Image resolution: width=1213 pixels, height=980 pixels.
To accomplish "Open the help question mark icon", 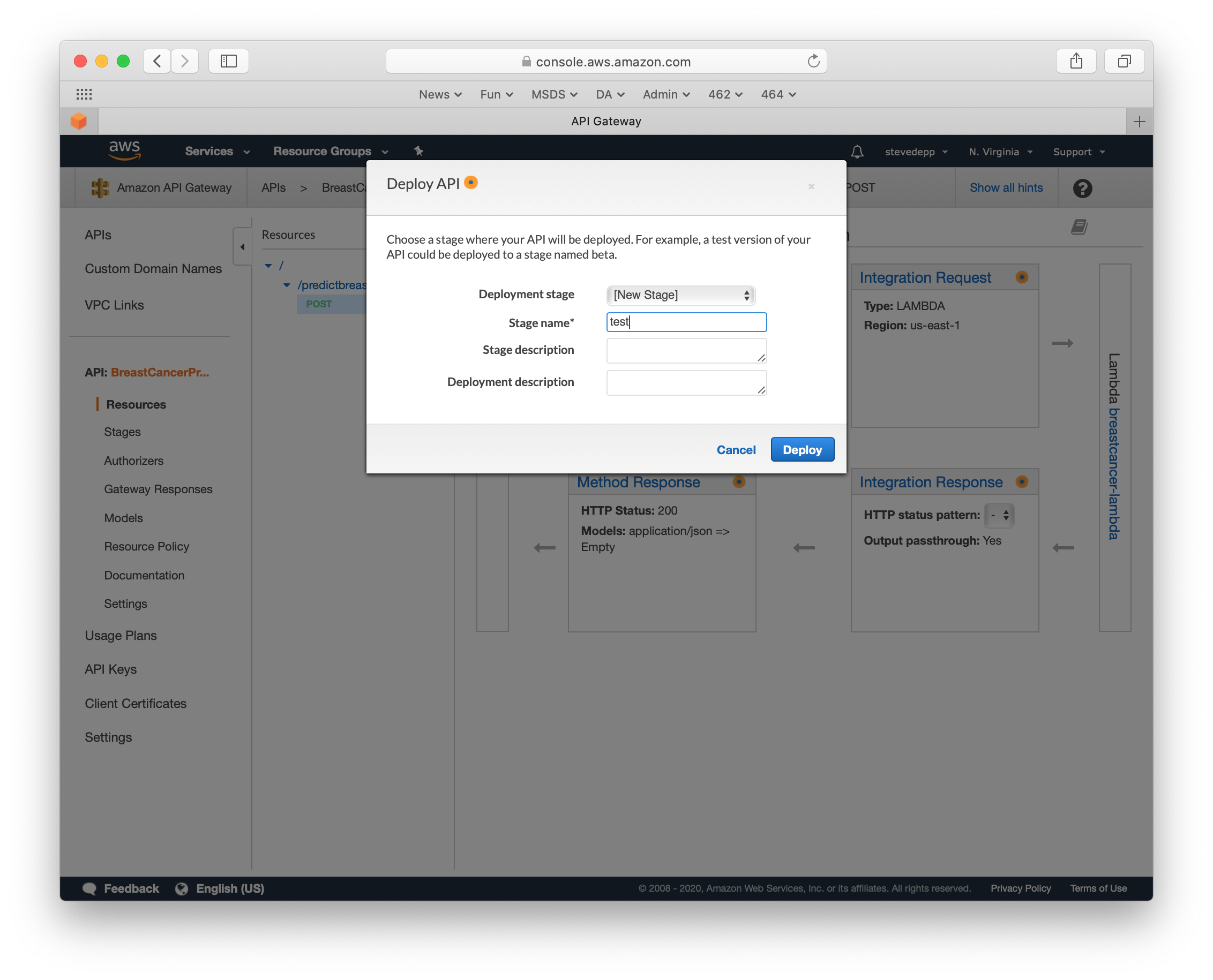I will pos(1082,188).
